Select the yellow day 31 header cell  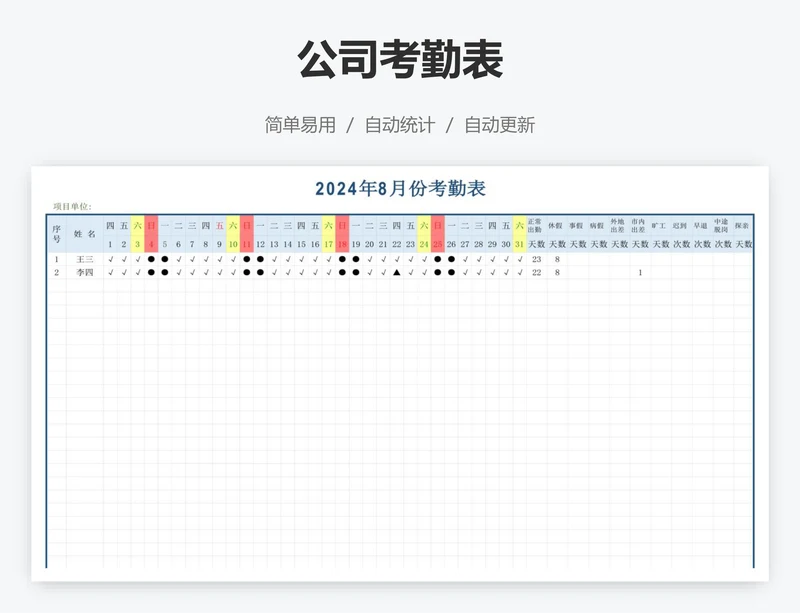(519, 244)
